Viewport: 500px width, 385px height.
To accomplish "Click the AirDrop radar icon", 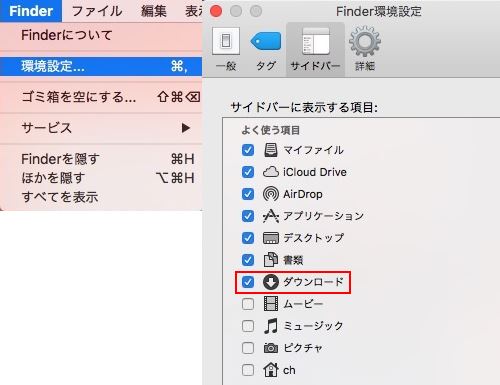I will click(x=271, y=194).
